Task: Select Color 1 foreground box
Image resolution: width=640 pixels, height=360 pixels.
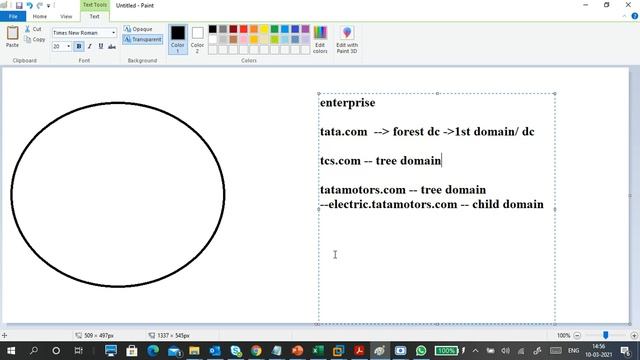Action: point(178,39)
